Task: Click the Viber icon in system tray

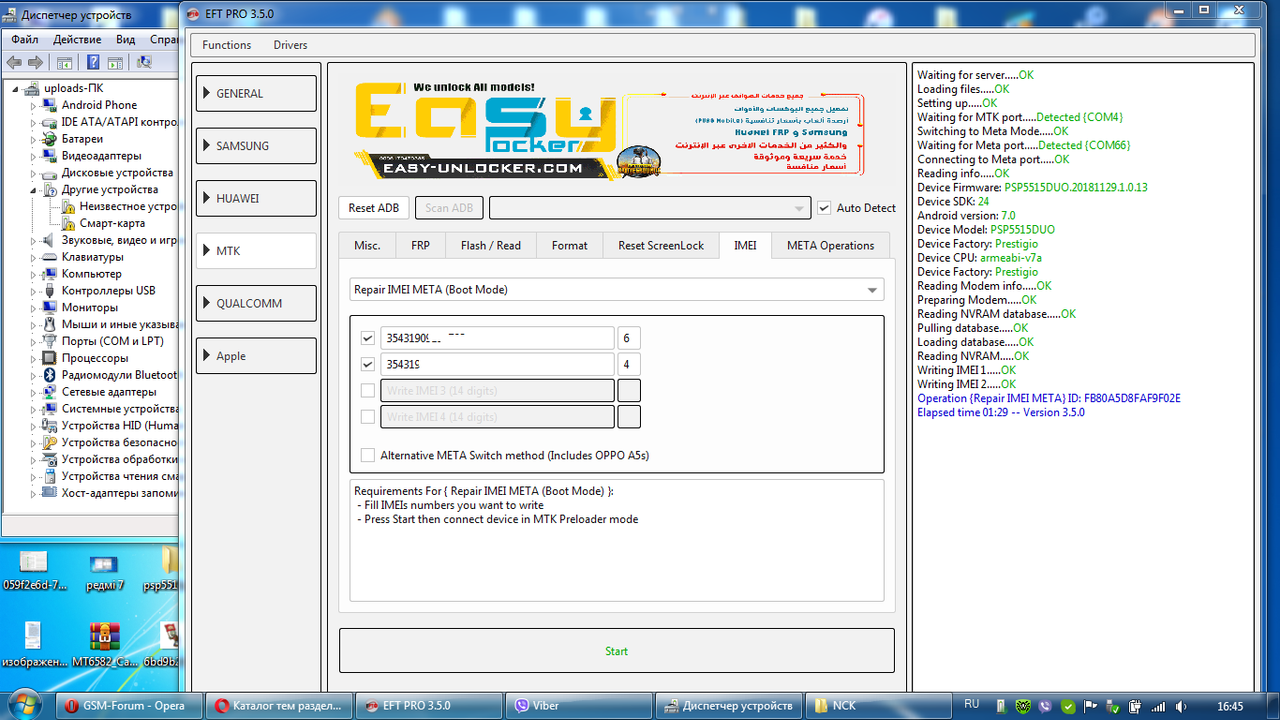Action: coord(1047,705)
